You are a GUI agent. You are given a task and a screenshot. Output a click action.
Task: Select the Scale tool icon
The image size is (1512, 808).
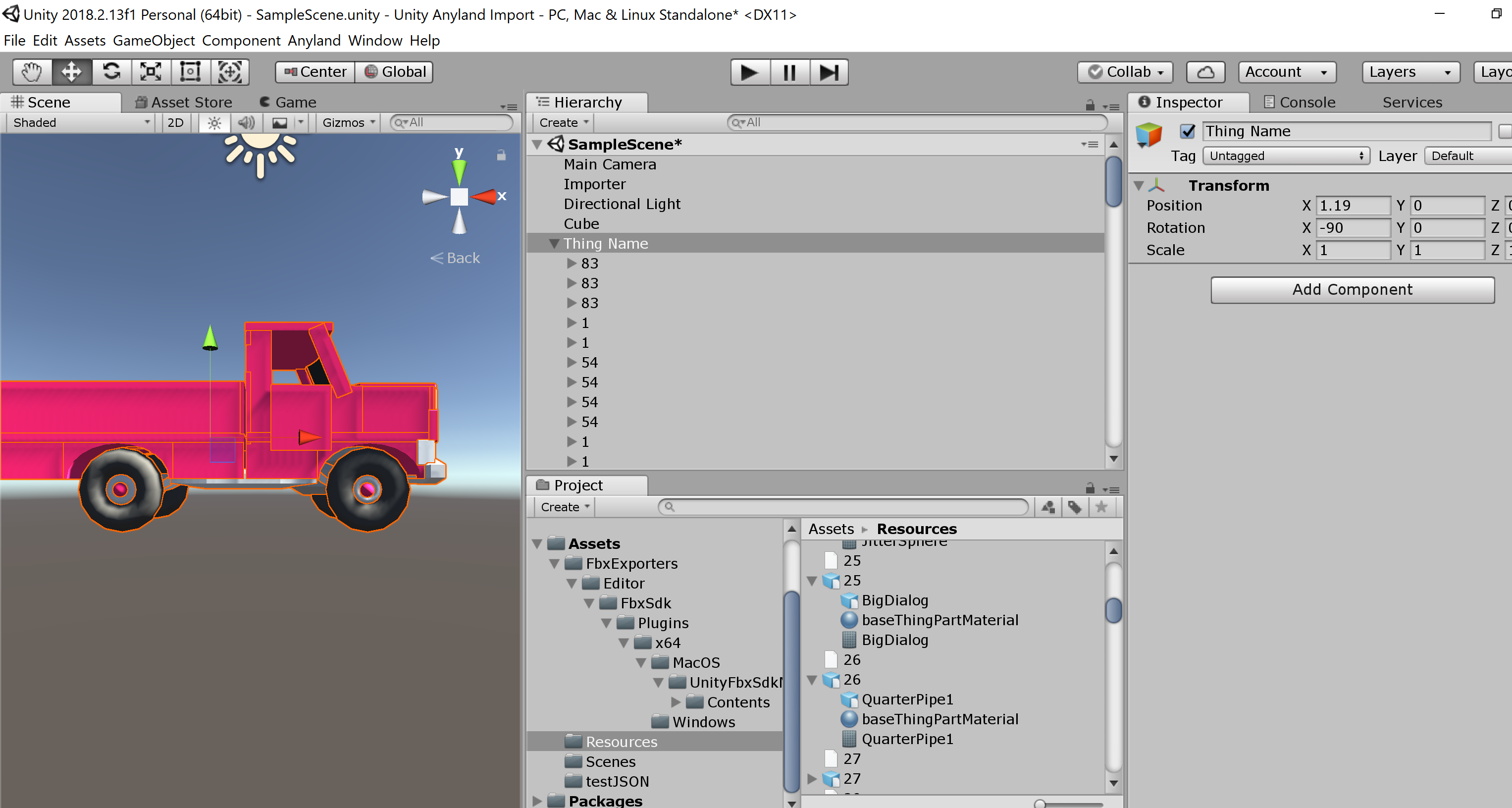(151, 72)
